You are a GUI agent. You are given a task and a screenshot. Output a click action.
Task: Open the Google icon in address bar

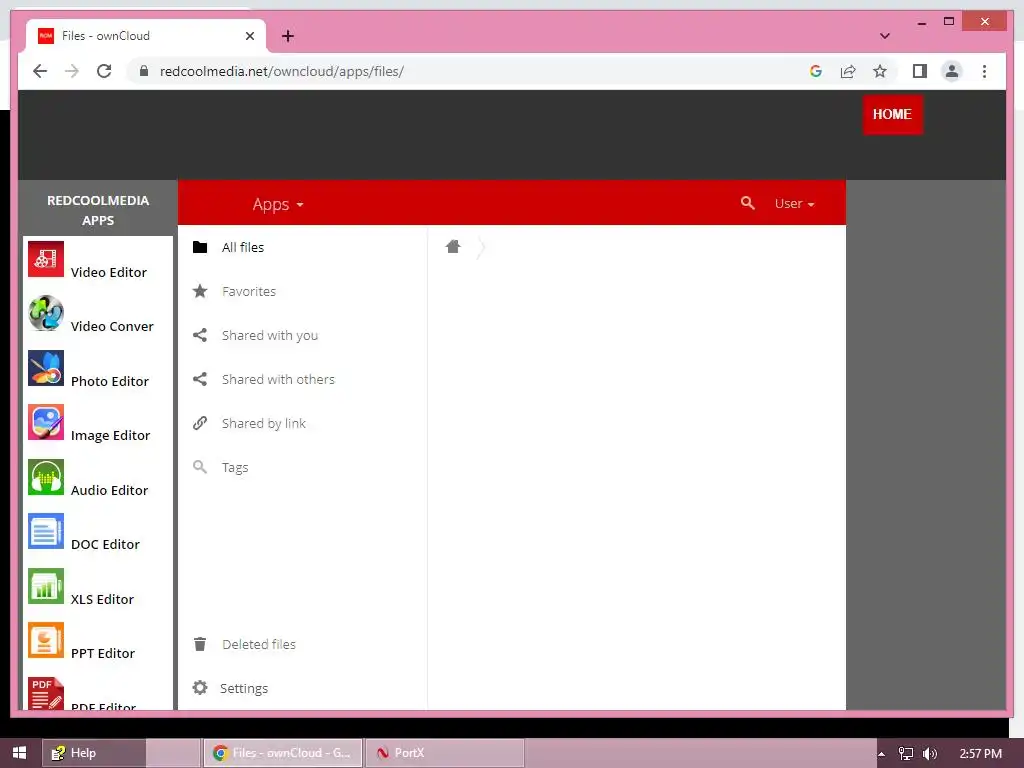click(x=816, y=71)
